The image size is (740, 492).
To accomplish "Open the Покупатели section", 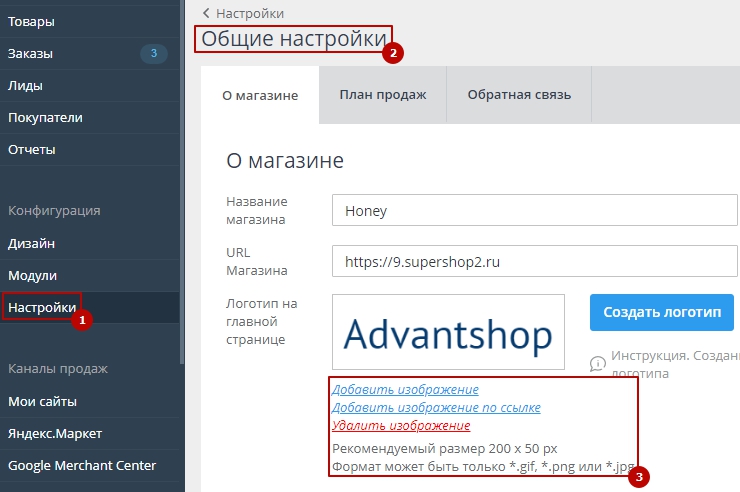I will tap(45, 117).
